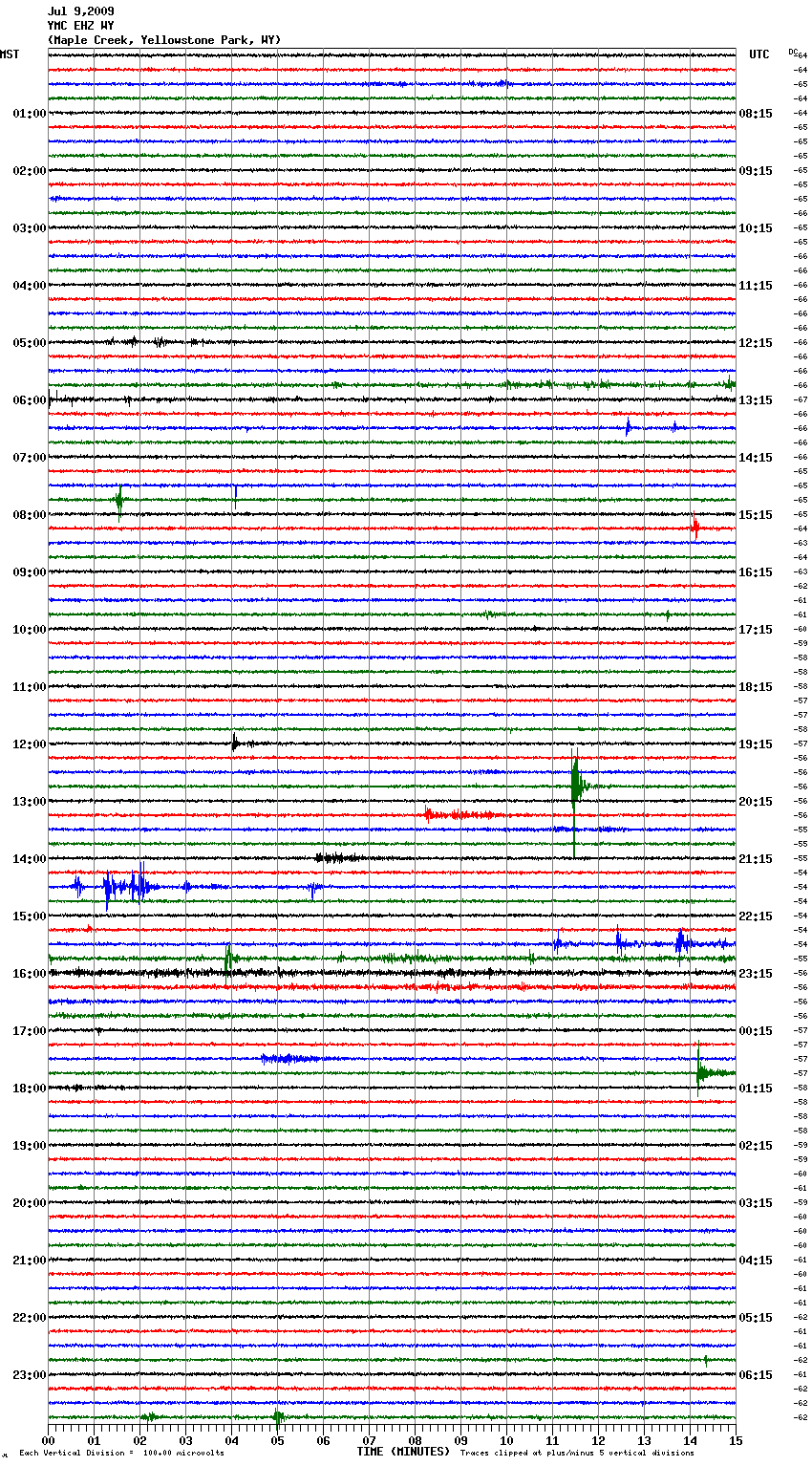Click the 06:15 UTC time label
Viewport: 812px width, 1466px height.
pos(756,1375)
